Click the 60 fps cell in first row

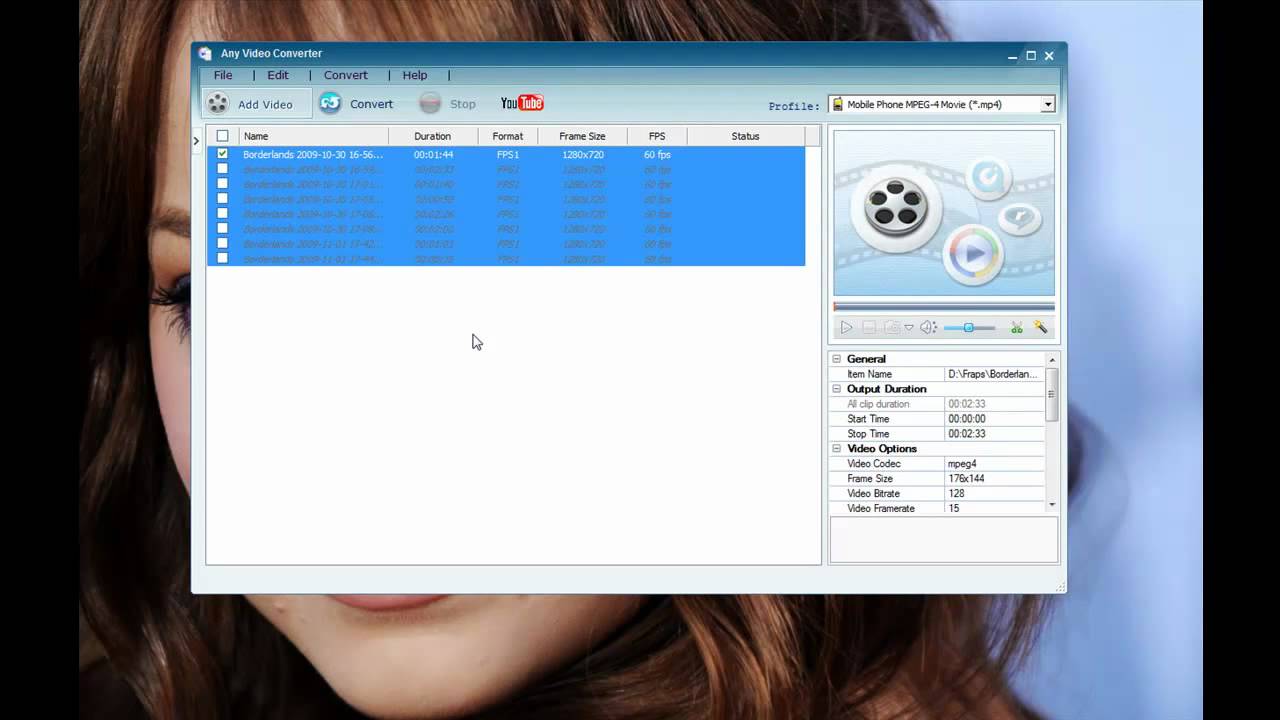(657, 155)
